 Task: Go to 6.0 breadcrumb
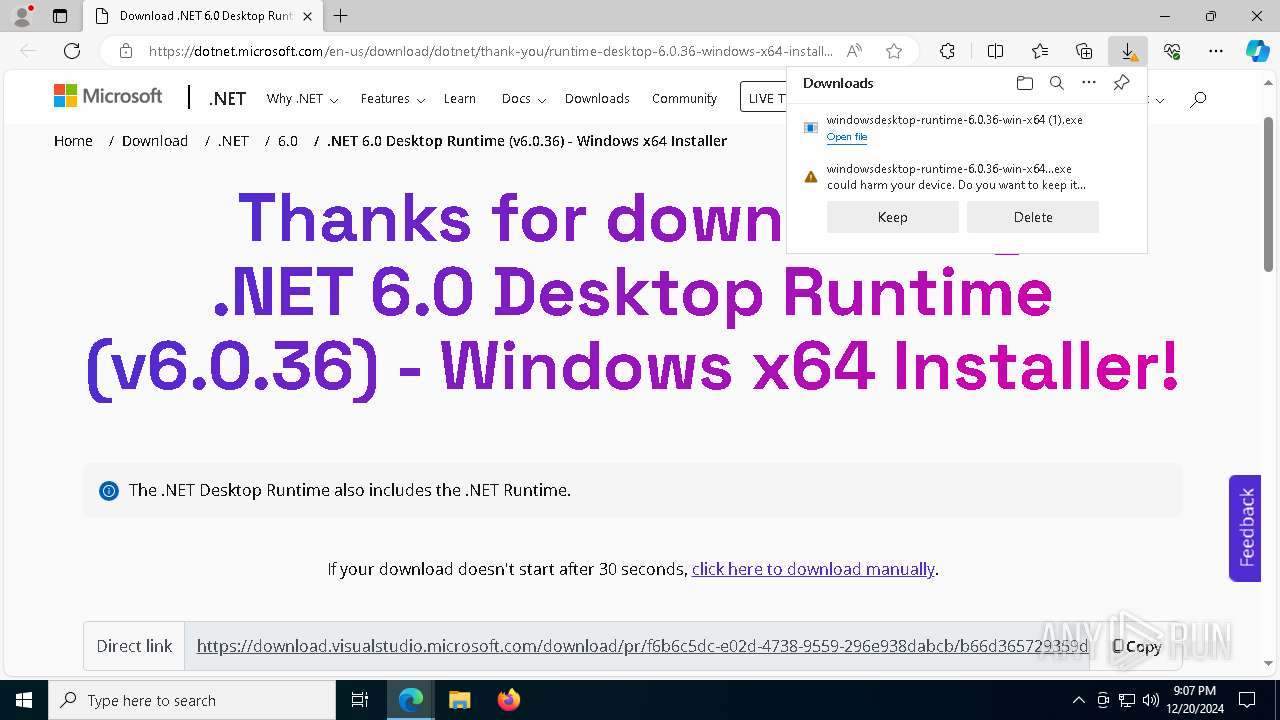288,141
